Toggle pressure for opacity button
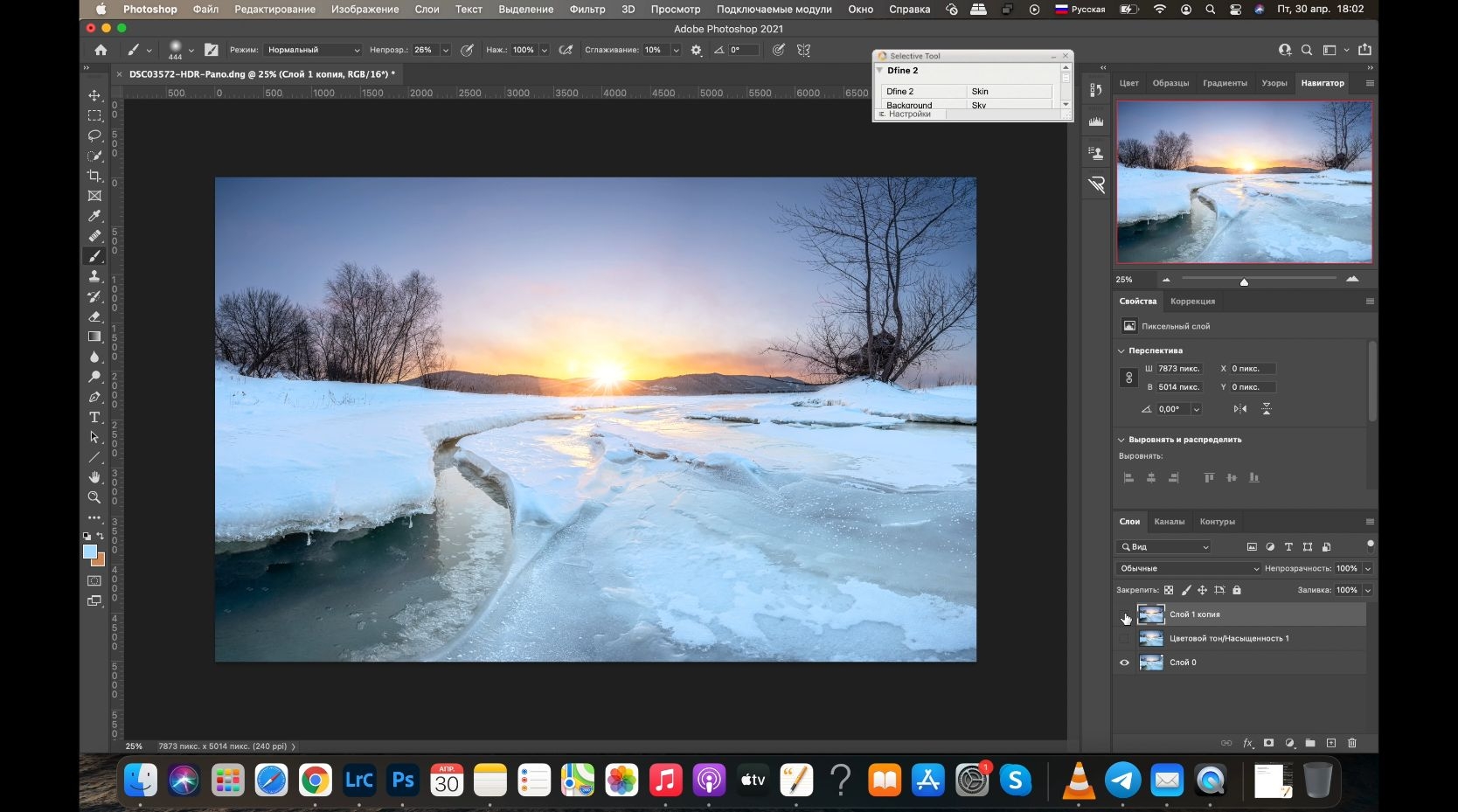The width and height of the screenshot is (1458, 812). coord(468,50)
